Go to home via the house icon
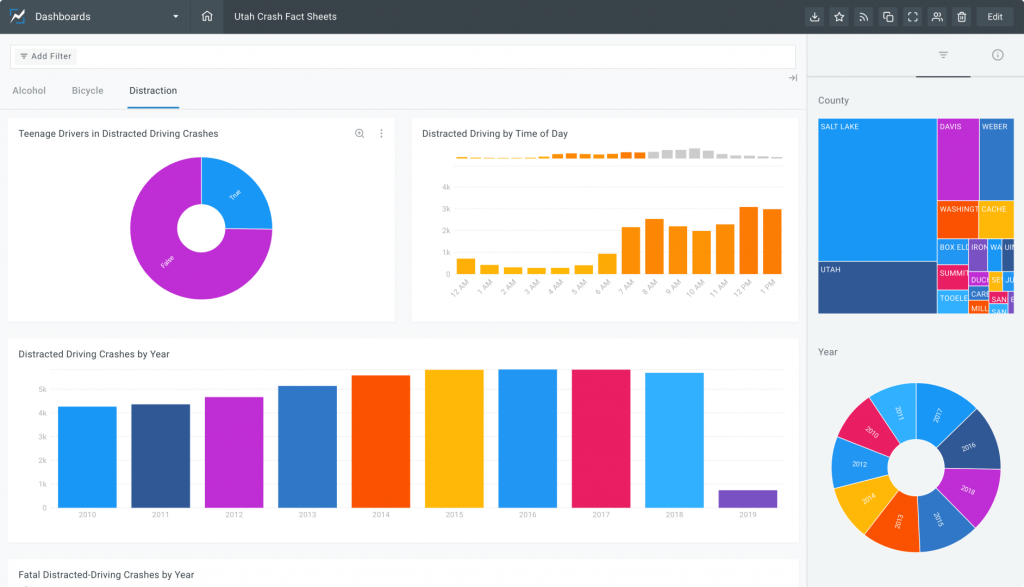 [x=207, y=17]
